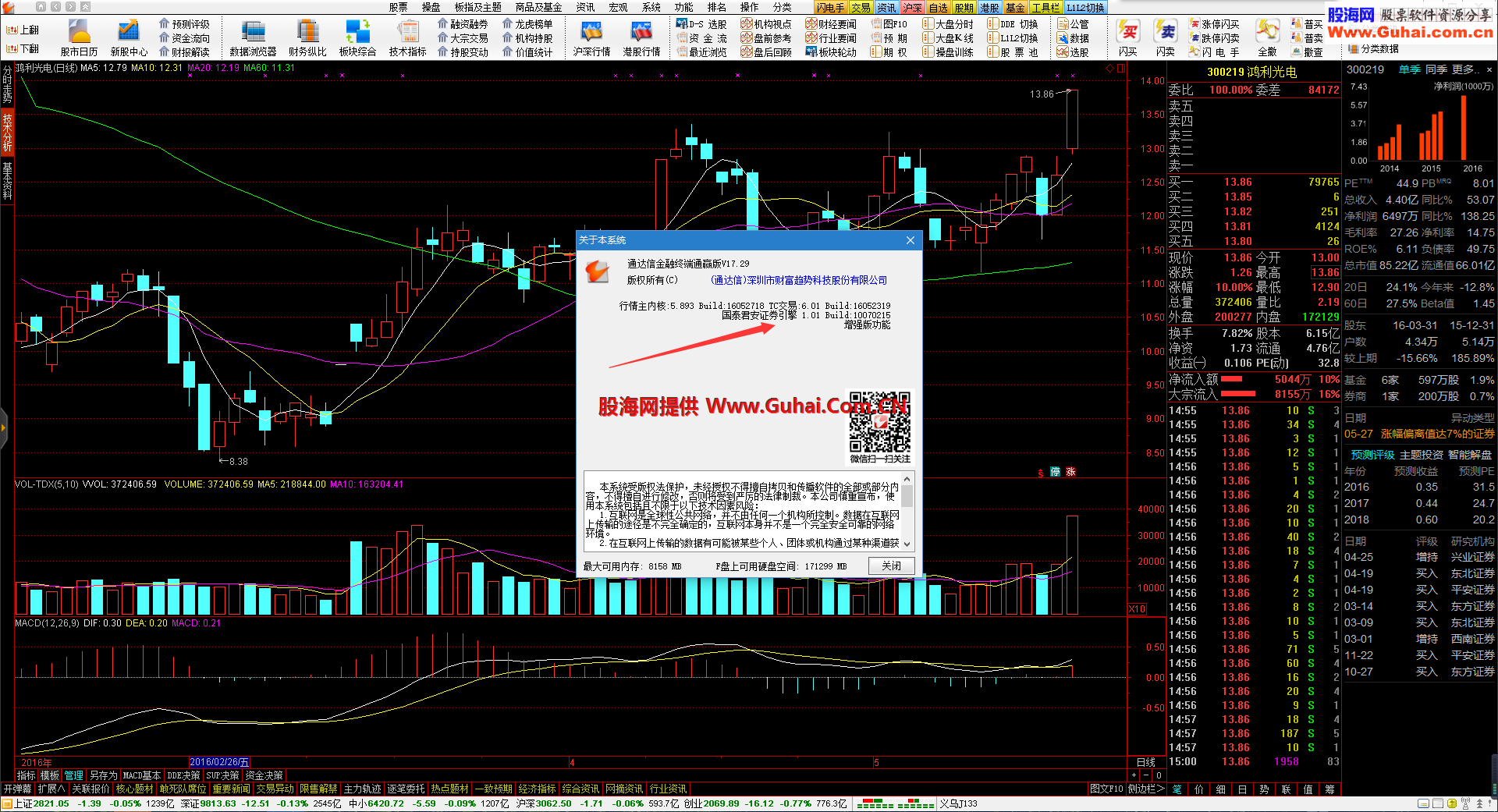Select the DDE决策 indicator tab
The width and height of the screenshot is (1498, 812).
(x=183, y=775)
